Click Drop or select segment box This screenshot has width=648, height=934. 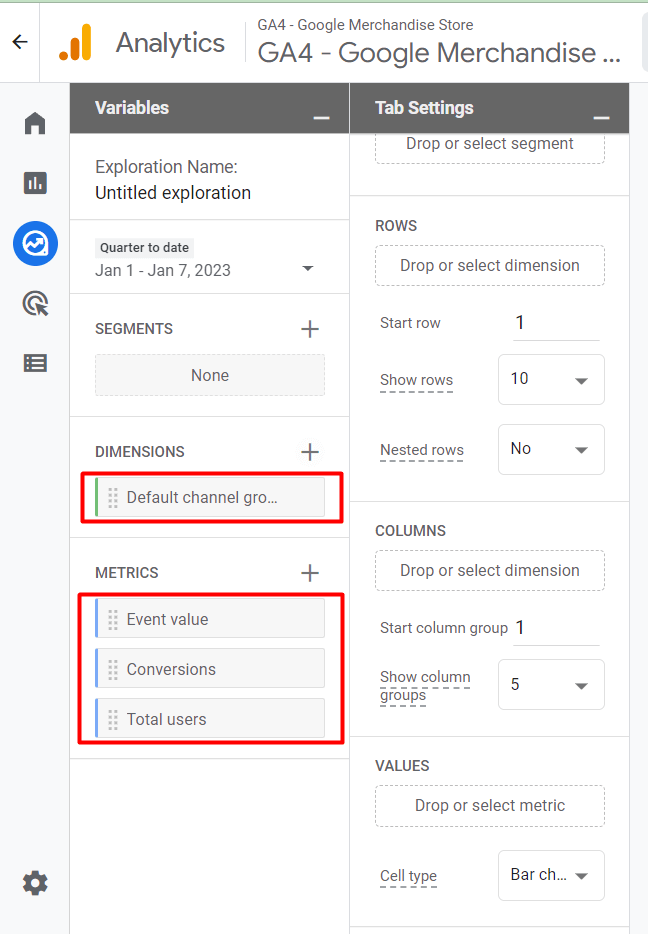[x=490, y=147]
